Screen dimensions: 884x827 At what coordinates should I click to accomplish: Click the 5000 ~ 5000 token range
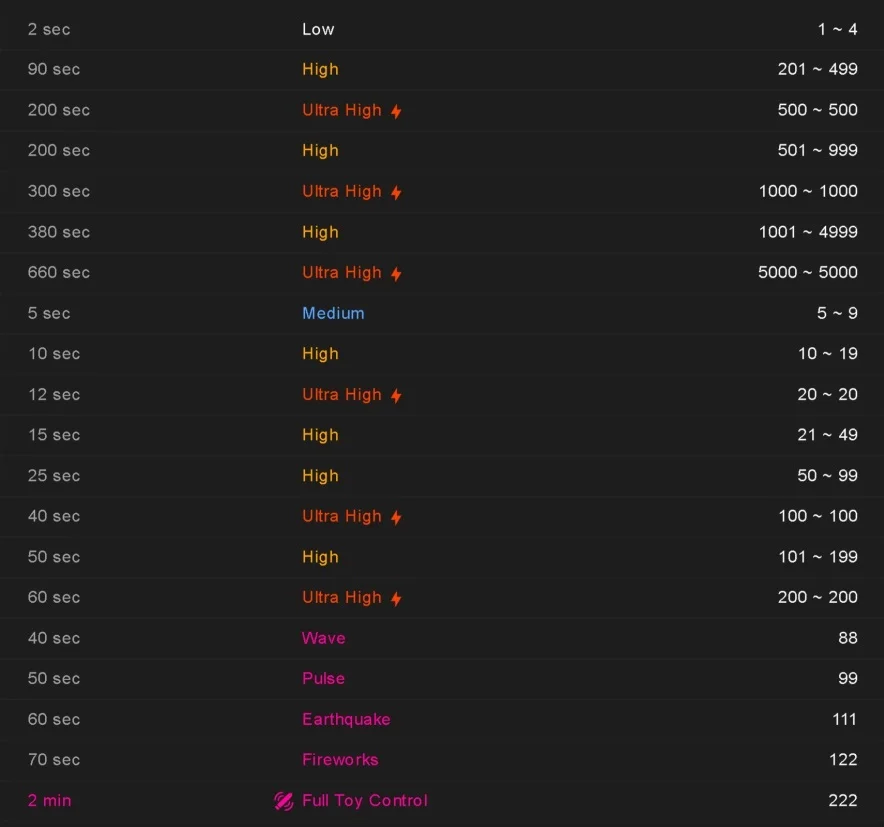[x=808, y=272]
